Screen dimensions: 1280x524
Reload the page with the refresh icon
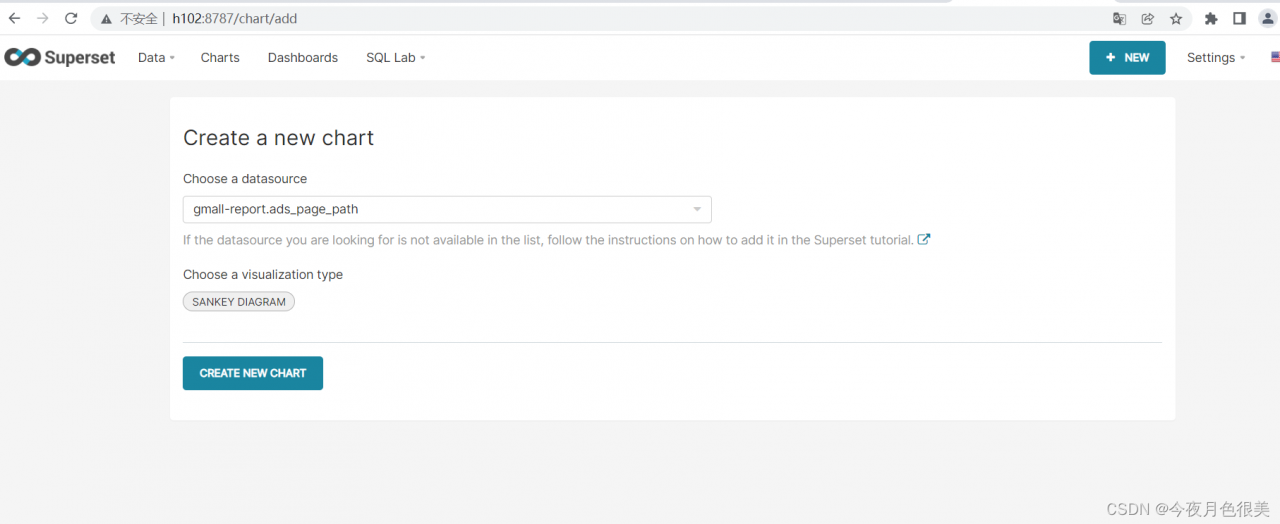click(71, 18)
